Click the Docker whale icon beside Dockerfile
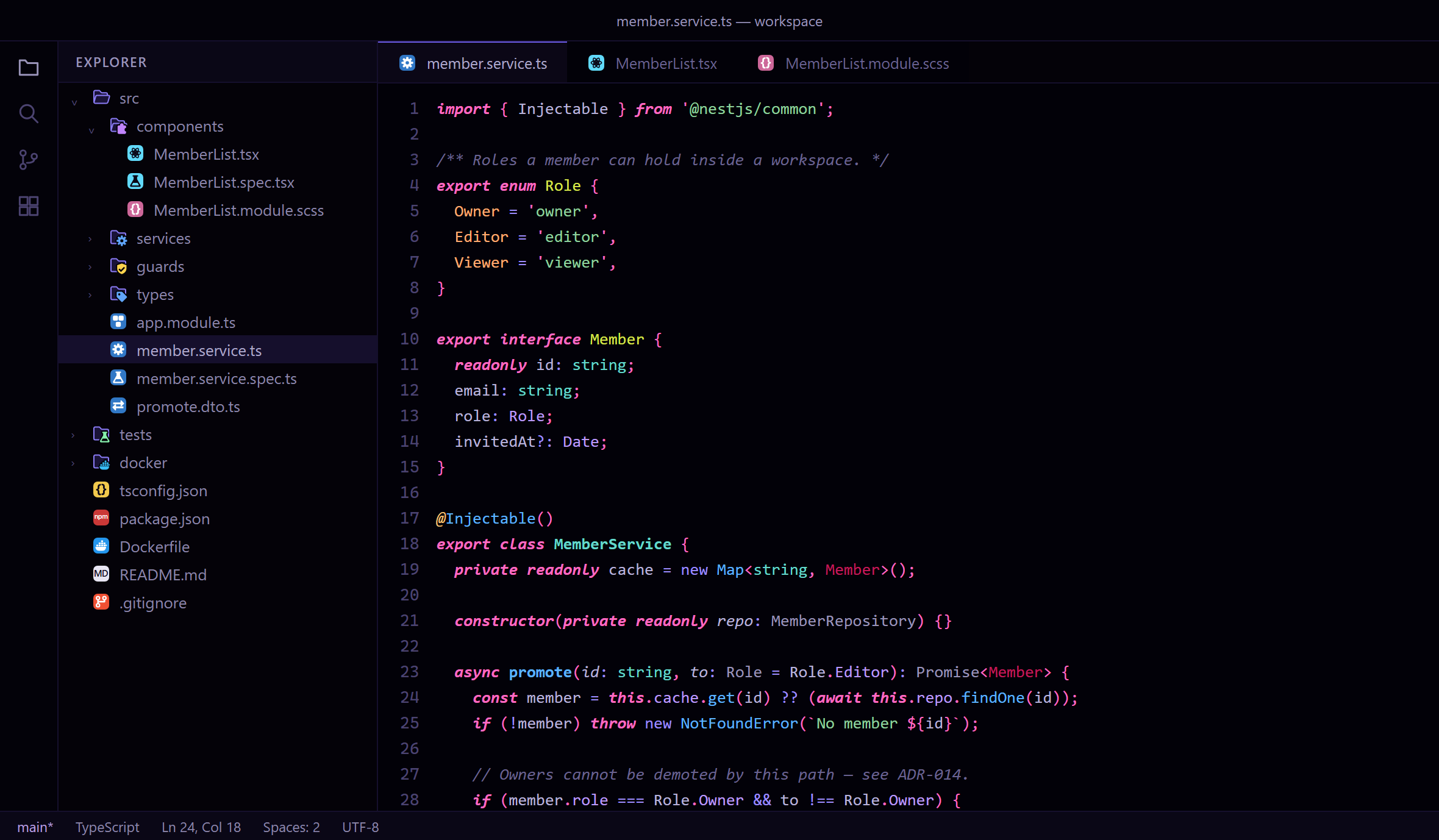 point(101,546)
